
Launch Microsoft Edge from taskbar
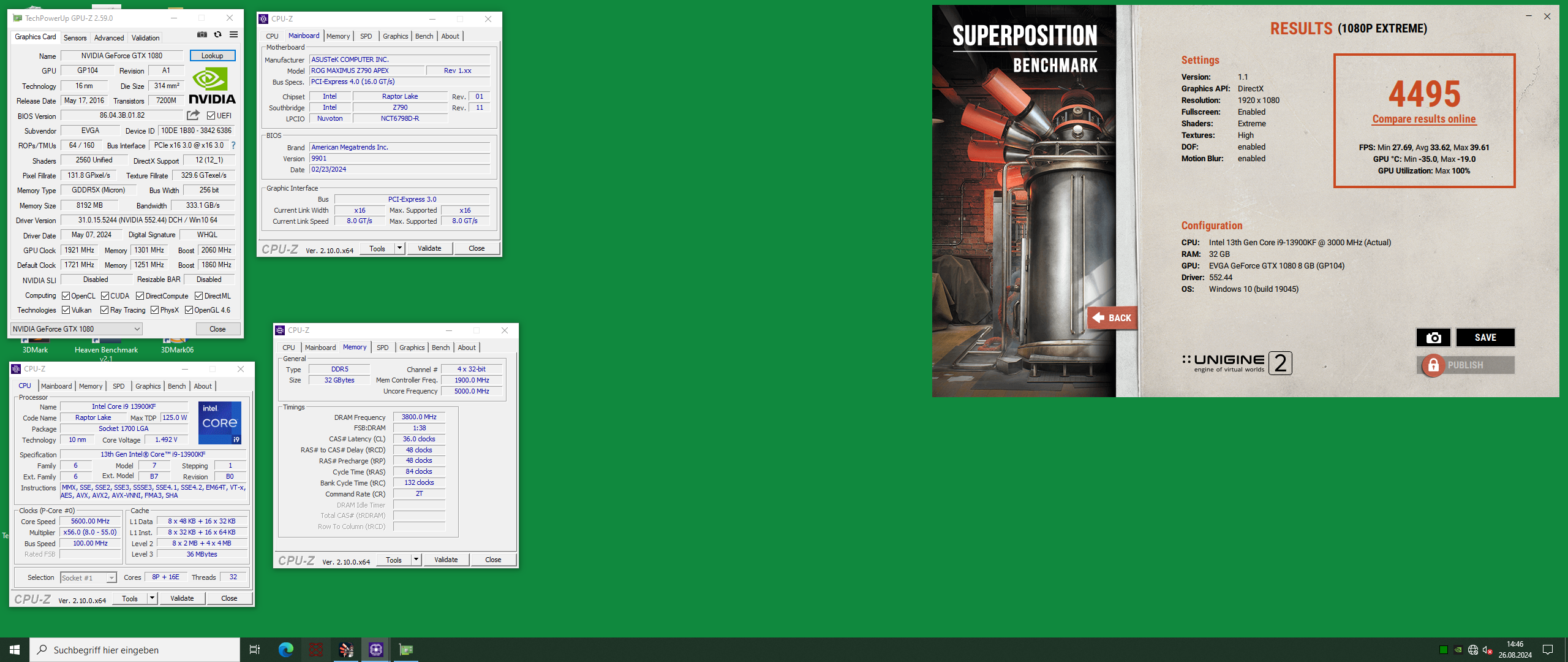pyautogui.click(x=286, y=650)
